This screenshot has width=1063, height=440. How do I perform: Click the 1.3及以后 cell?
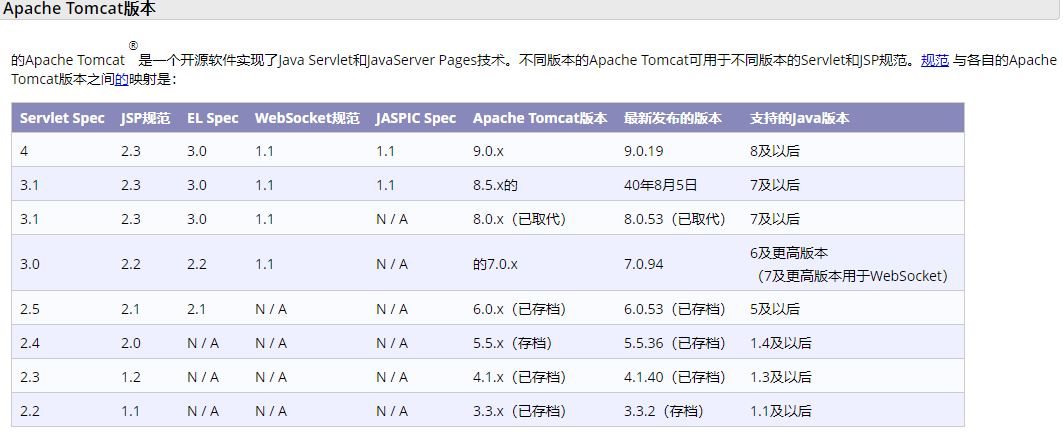pyautogui.click(x=781, y=377)
